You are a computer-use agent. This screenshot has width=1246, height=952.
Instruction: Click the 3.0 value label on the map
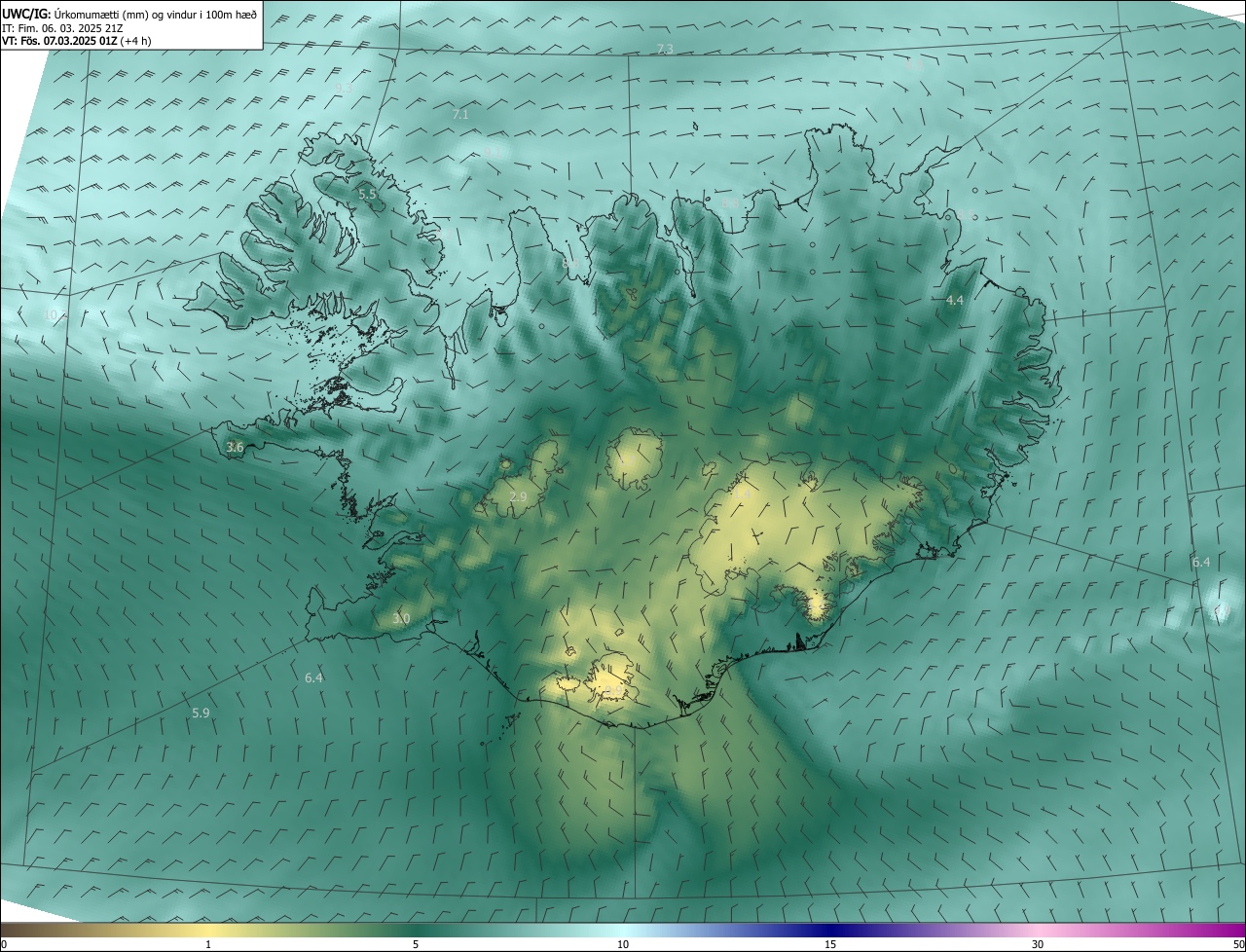[401, 619]
